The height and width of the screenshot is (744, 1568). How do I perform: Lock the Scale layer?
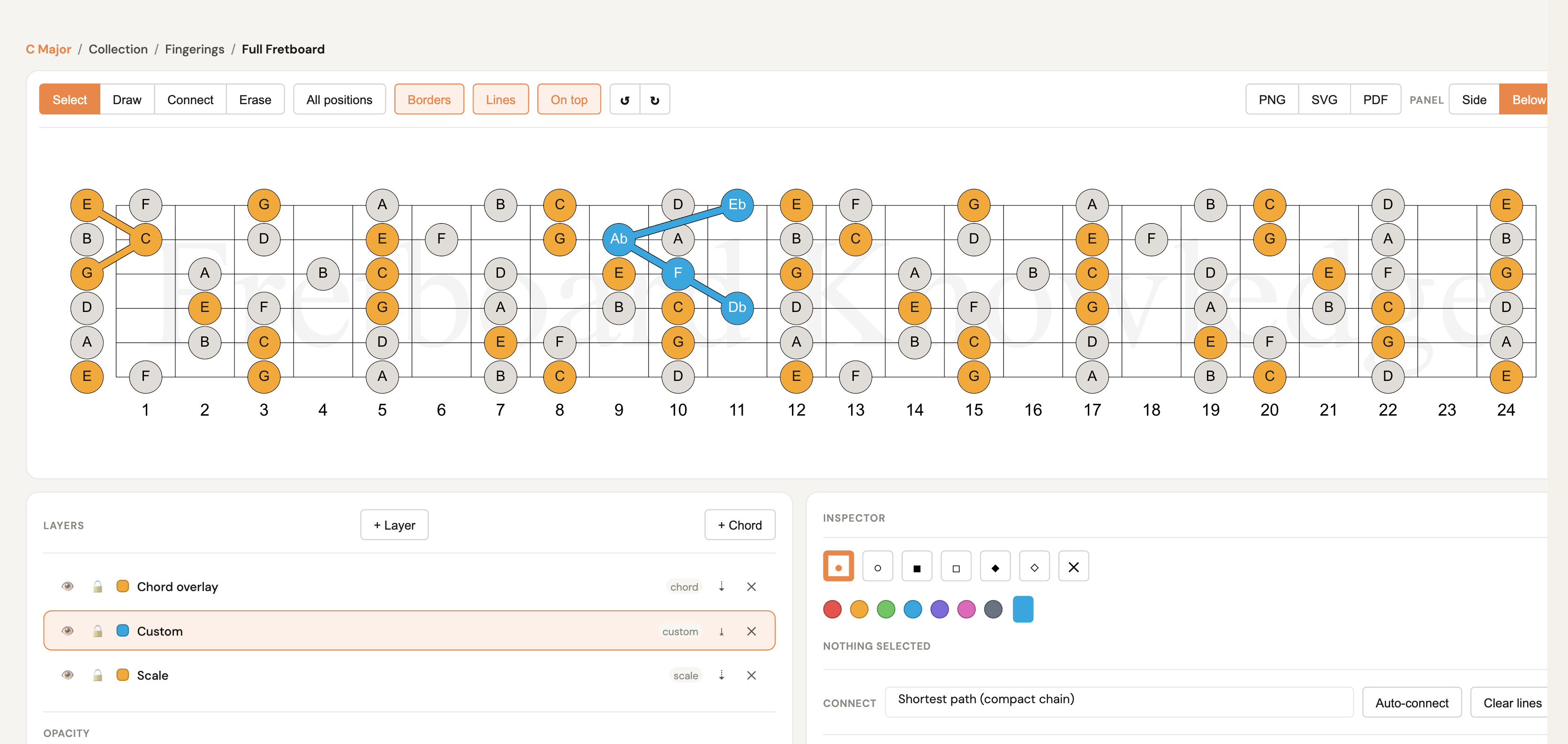98,675
